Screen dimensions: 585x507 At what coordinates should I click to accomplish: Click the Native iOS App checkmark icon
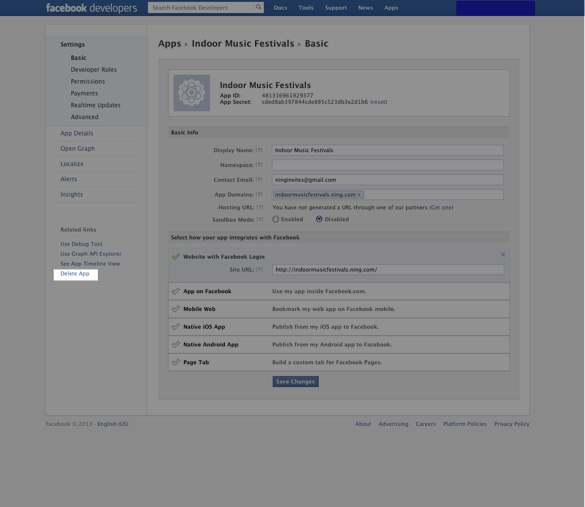[x=175, y=326]
